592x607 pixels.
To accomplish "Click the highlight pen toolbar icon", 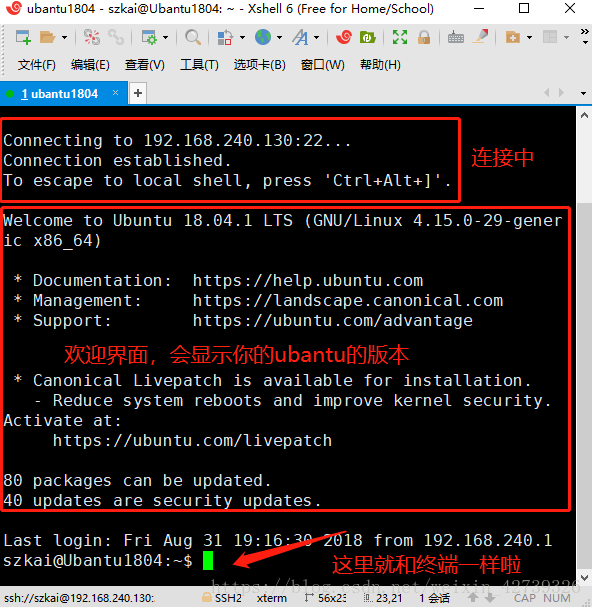I will coord(480,37).
